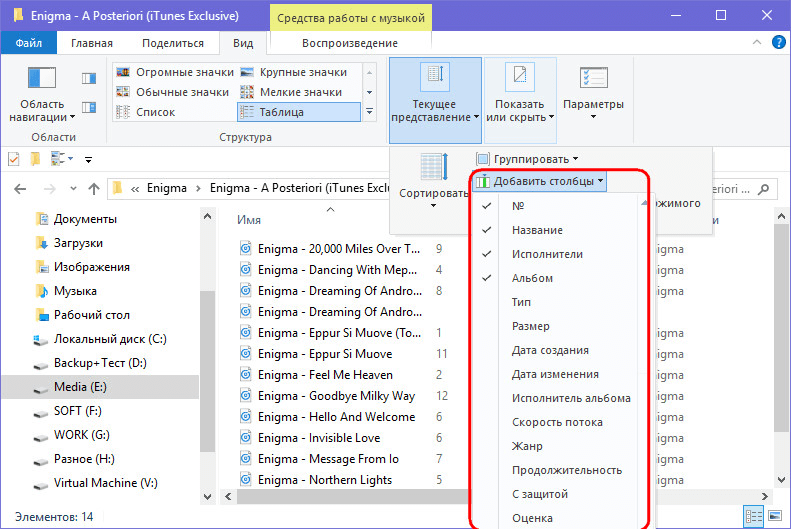791x529 pixels.
Task: Switch to large thumbnails icon in status bar
Action: point(775,516)
